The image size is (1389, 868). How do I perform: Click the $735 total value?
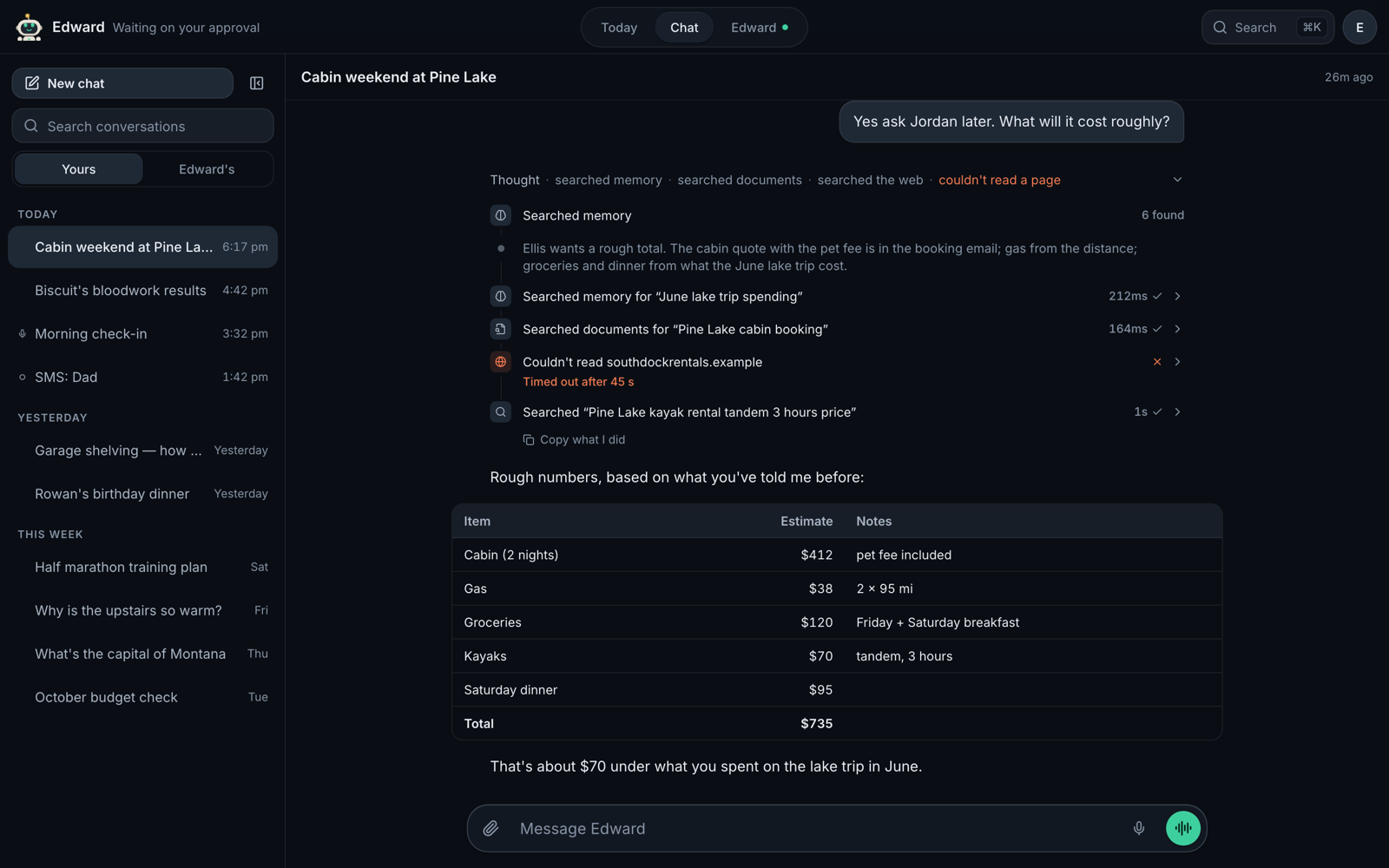click(x=816, y=724)
